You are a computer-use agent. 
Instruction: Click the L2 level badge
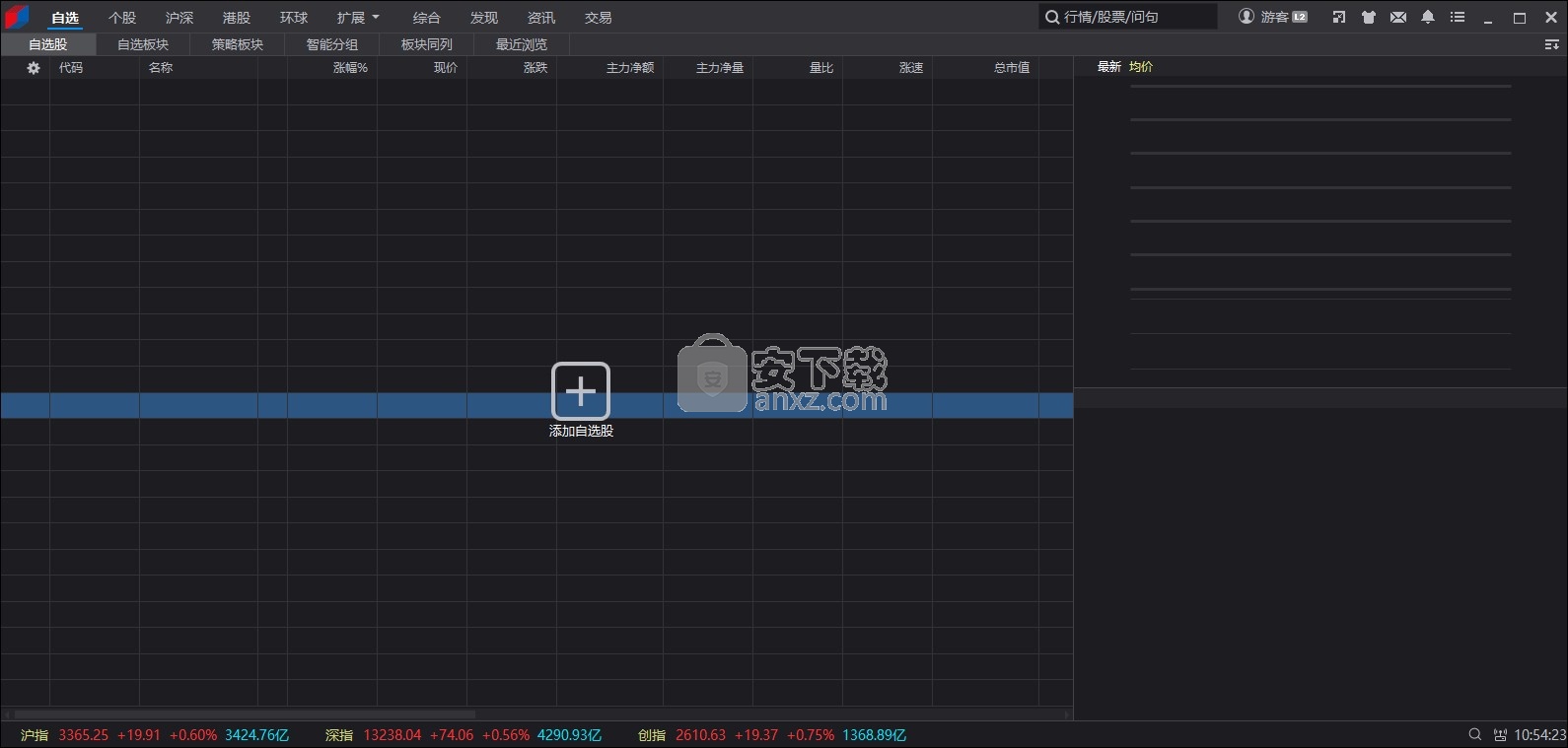pos(1300,17)
